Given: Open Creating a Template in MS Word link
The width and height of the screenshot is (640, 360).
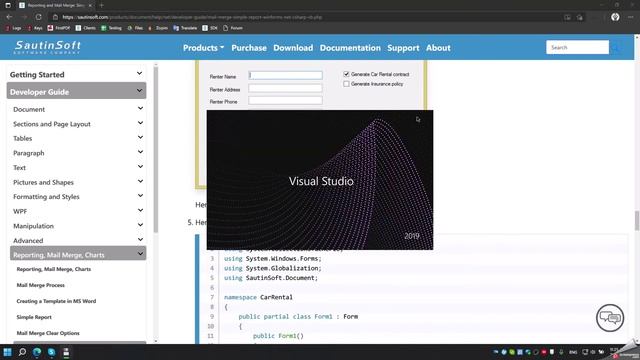Looking at the screenshot, I should 56,301.
